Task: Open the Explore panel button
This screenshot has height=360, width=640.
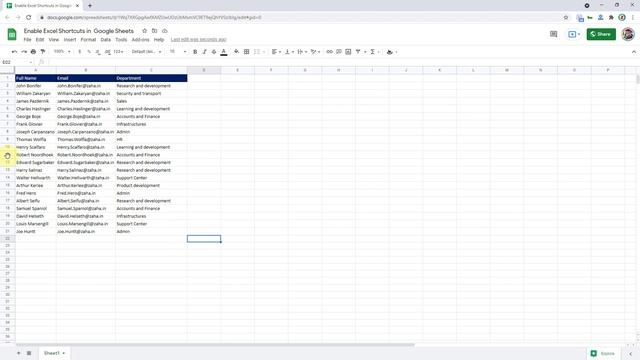Action: pyautogui.click(x=604, y=353)
